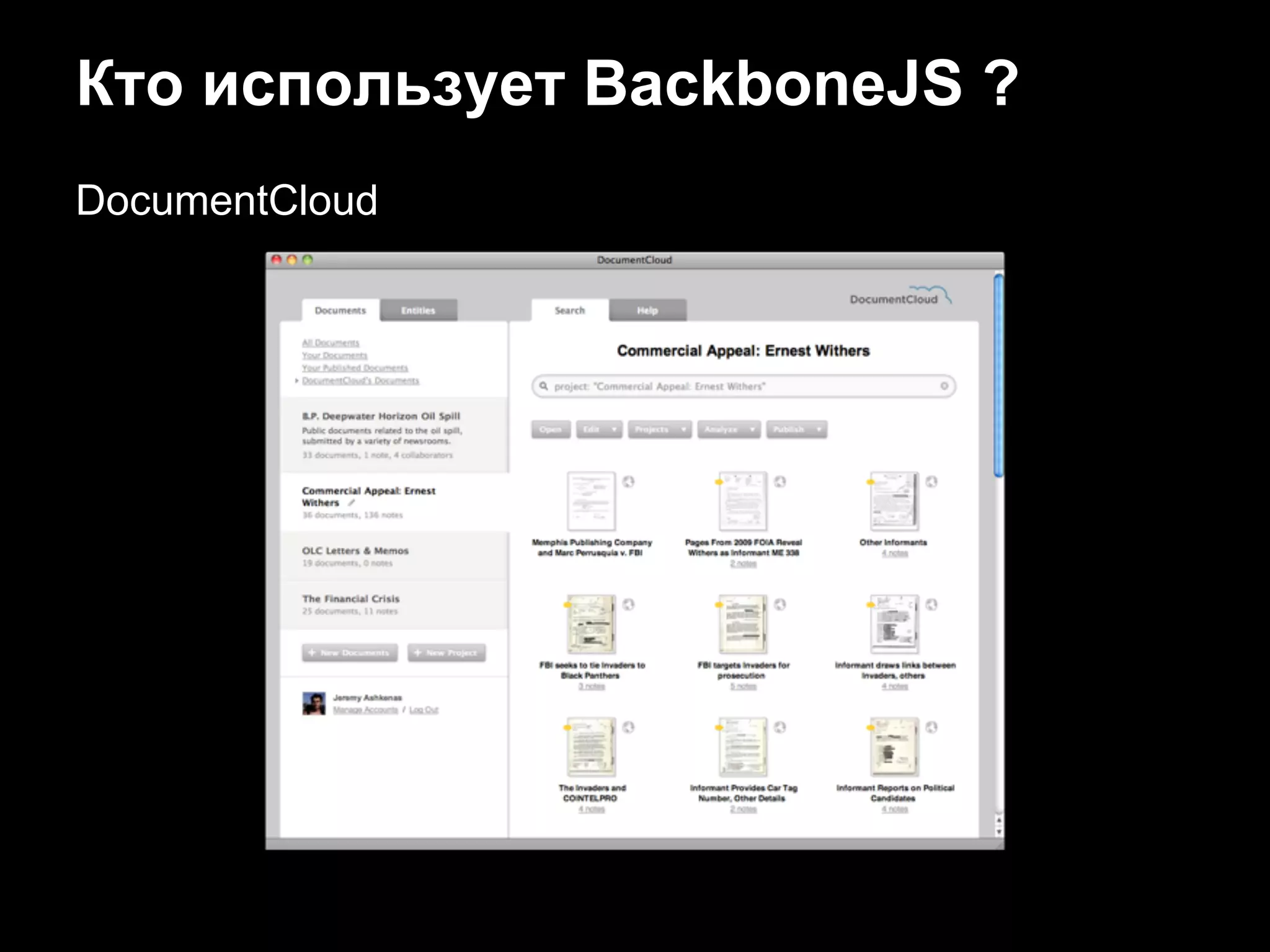The image size is (1270, 952).
Task: Click Jeremy Ashkenas avatar picture
Action: (314, 703)
